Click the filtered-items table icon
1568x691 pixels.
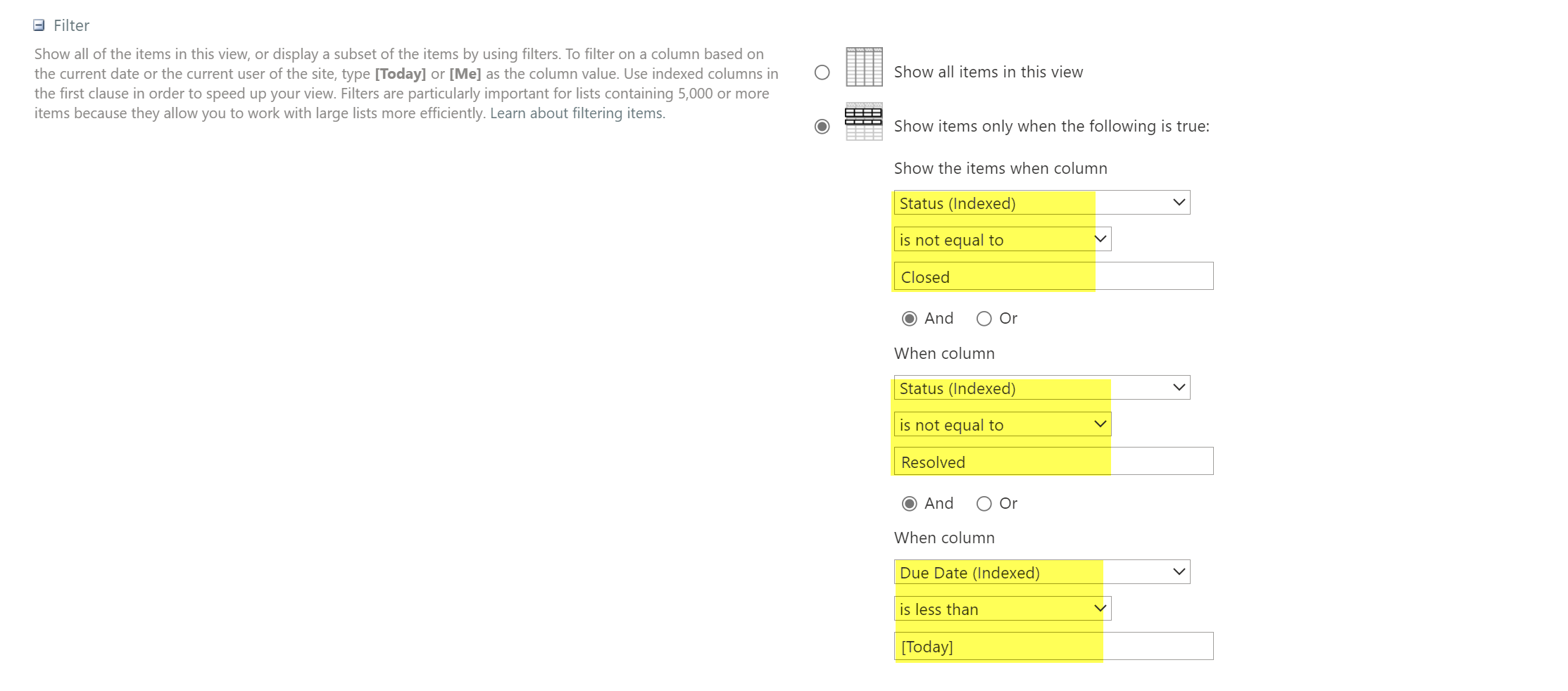[863, 121]
